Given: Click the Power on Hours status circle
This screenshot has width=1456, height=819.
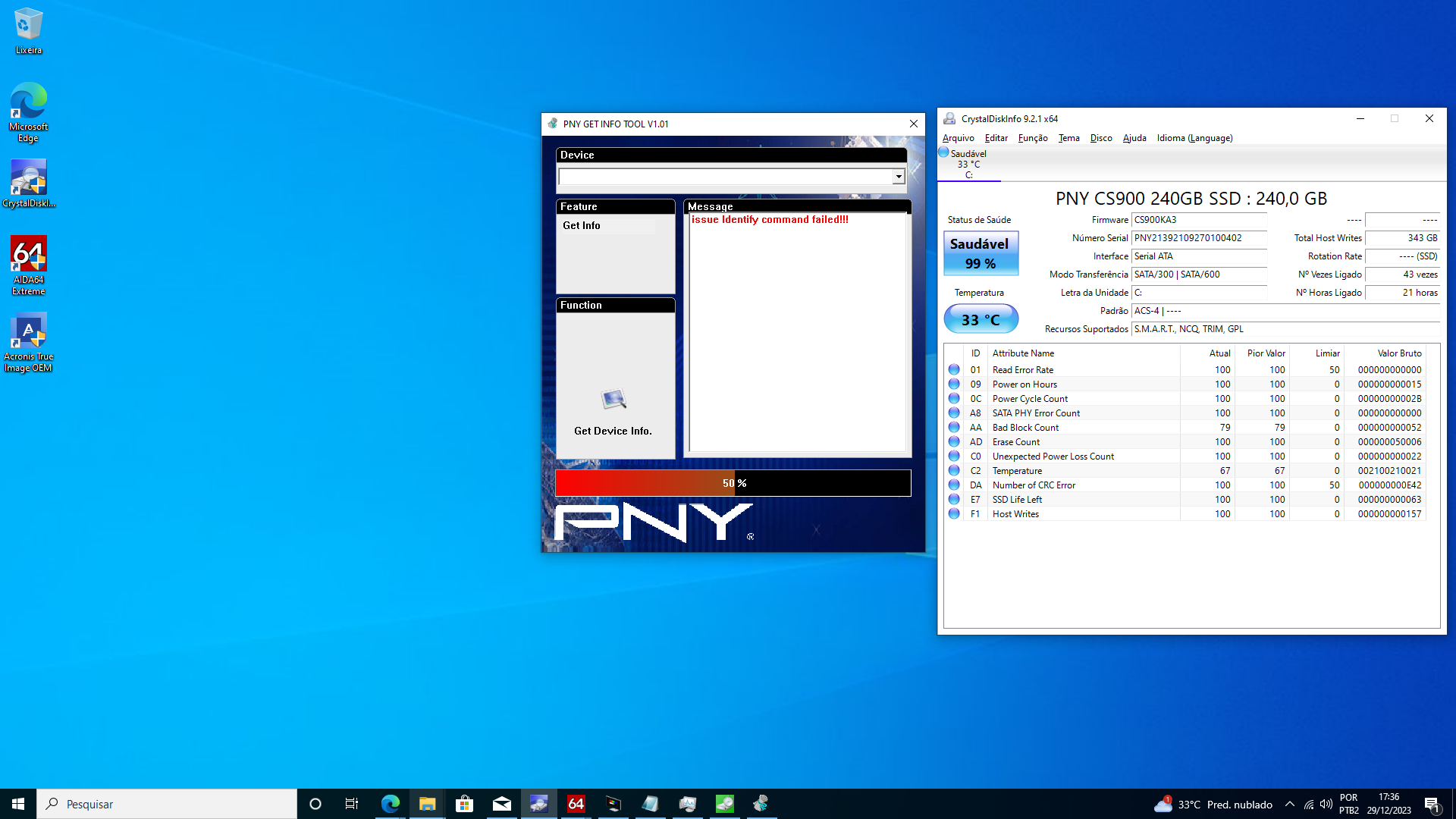Looking at the screenshot, I should 954,384.
